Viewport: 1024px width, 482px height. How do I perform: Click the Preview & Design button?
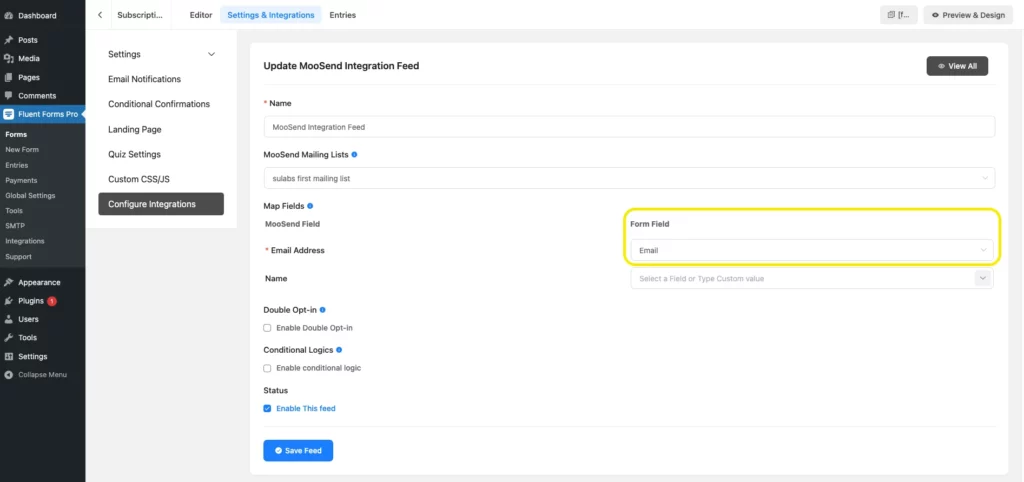968,15
